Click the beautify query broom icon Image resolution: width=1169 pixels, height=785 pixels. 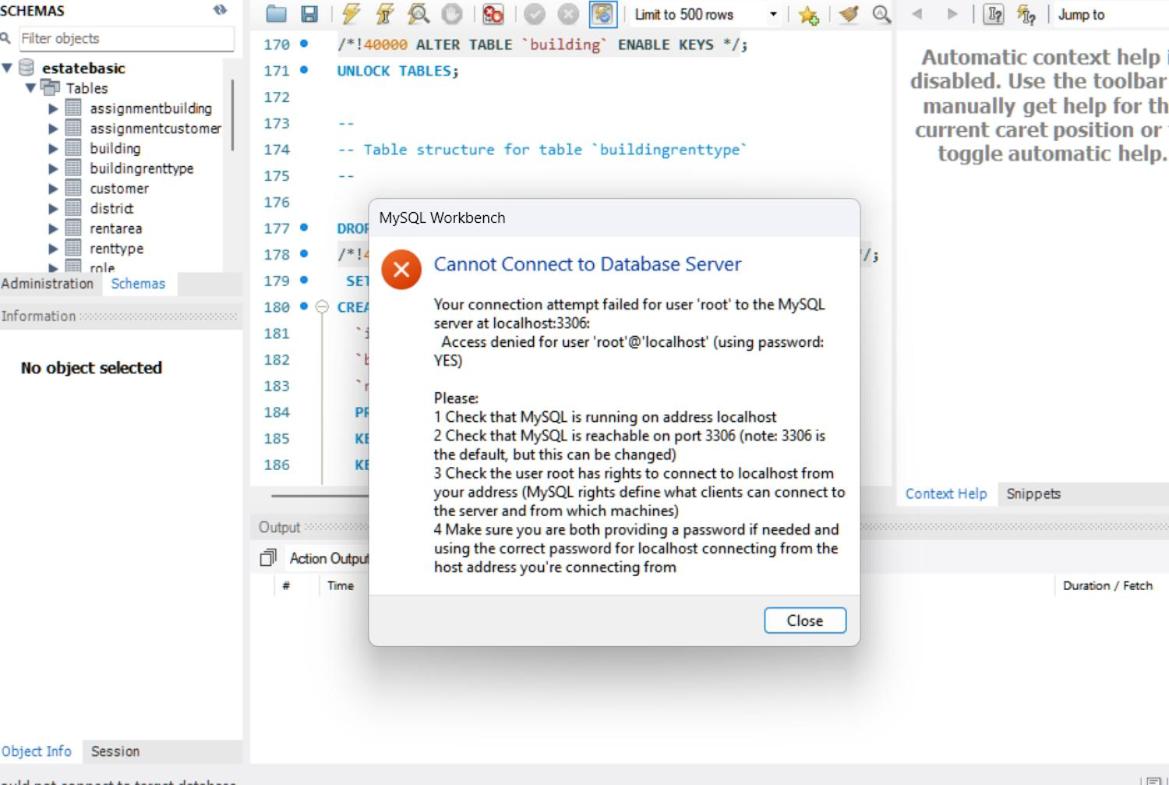[x=849, y=15]
